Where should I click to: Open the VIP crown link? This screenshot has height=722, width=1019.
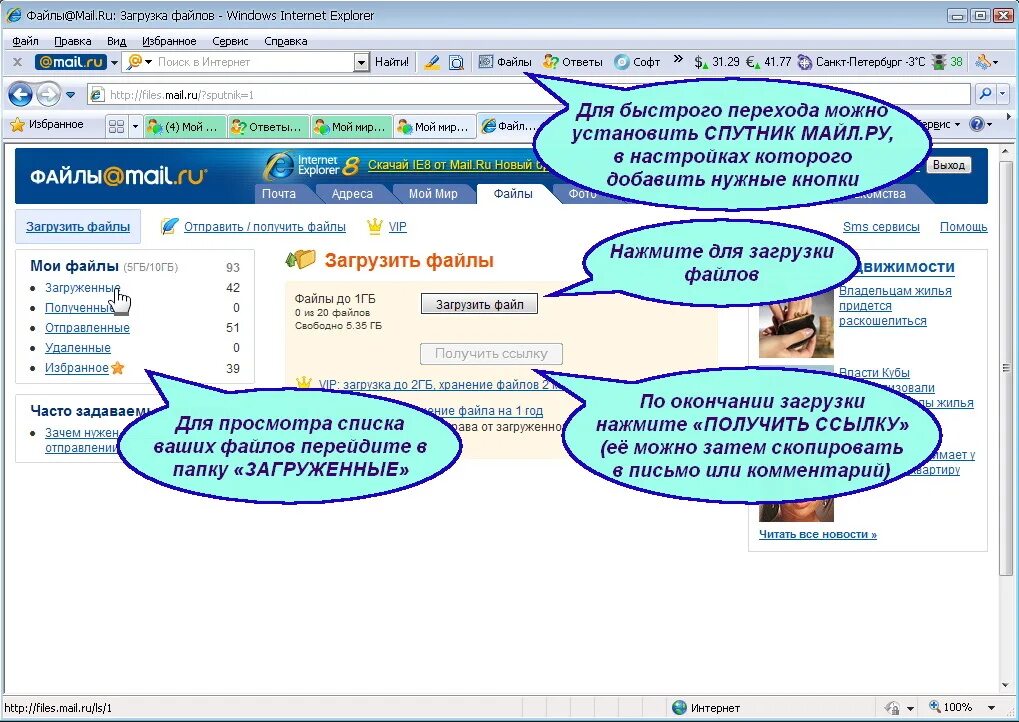click(387, 227)
